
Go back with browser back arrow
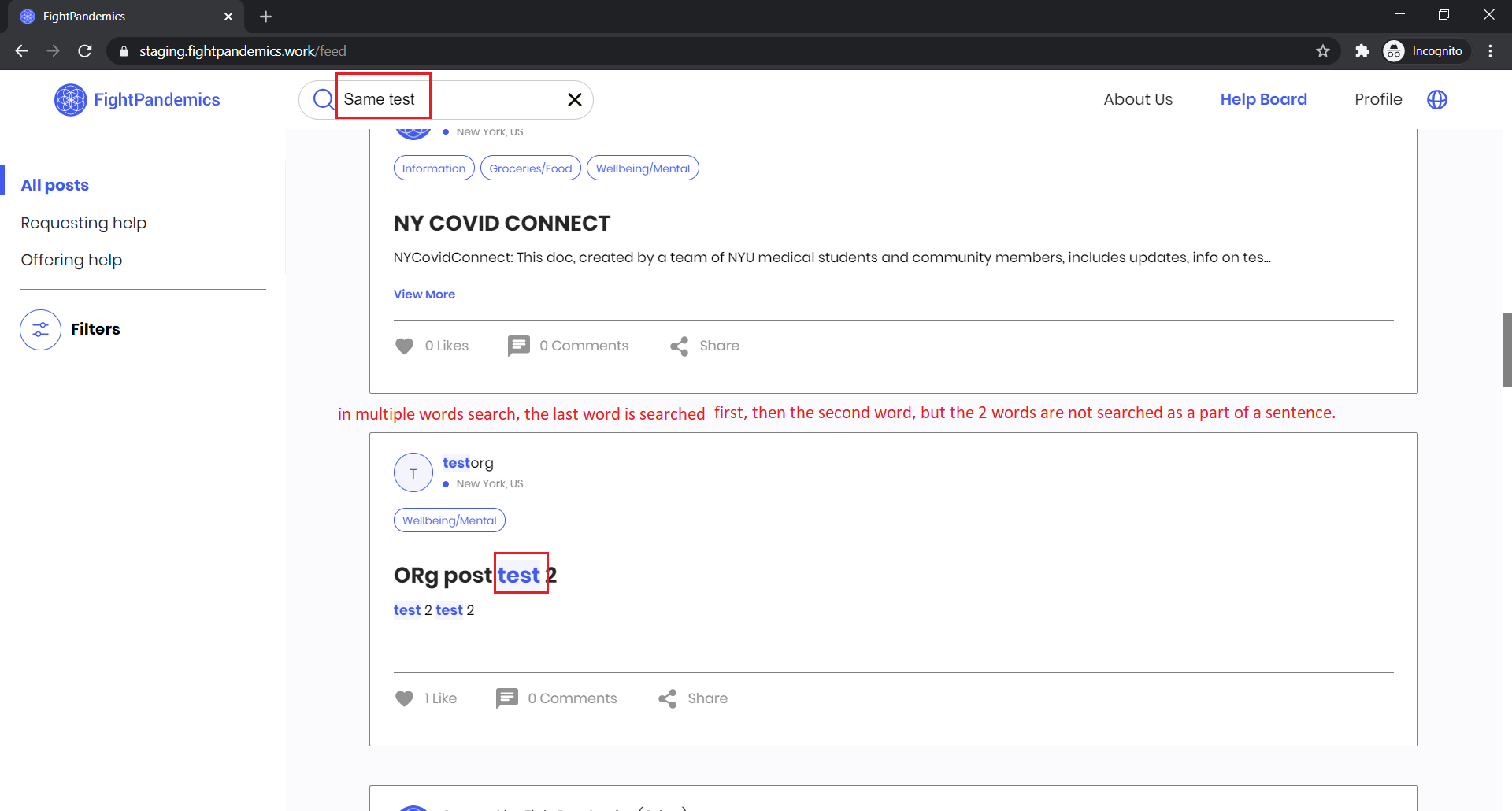point(22,51)
